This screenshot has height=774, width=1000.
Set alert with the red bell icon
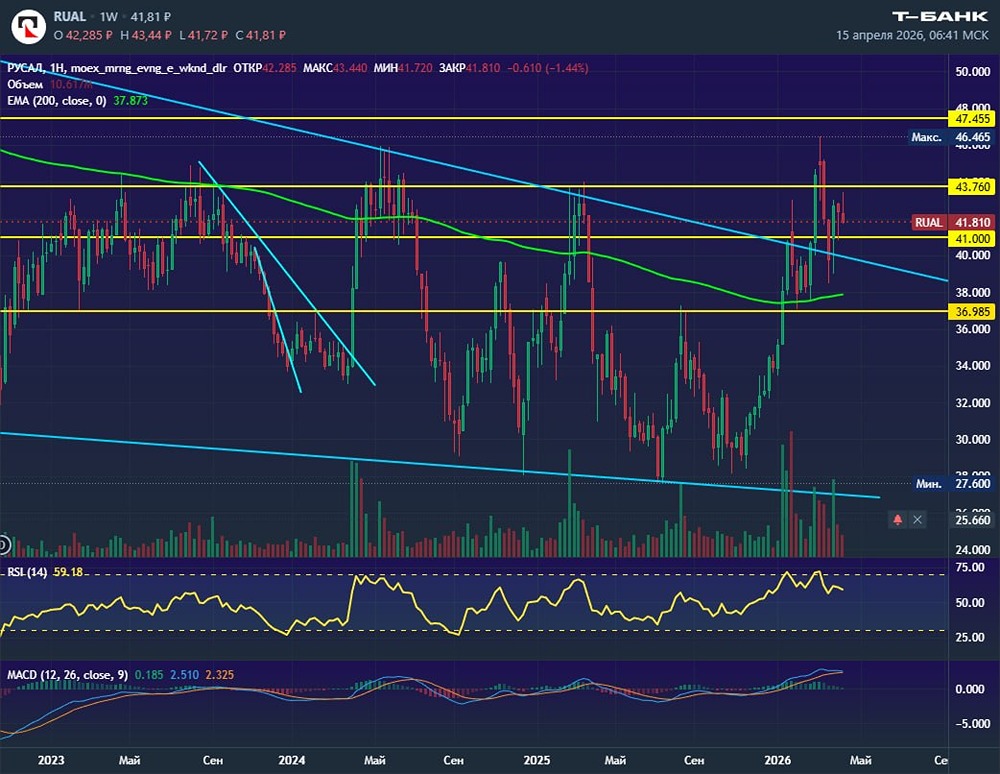tap(897, 520)
